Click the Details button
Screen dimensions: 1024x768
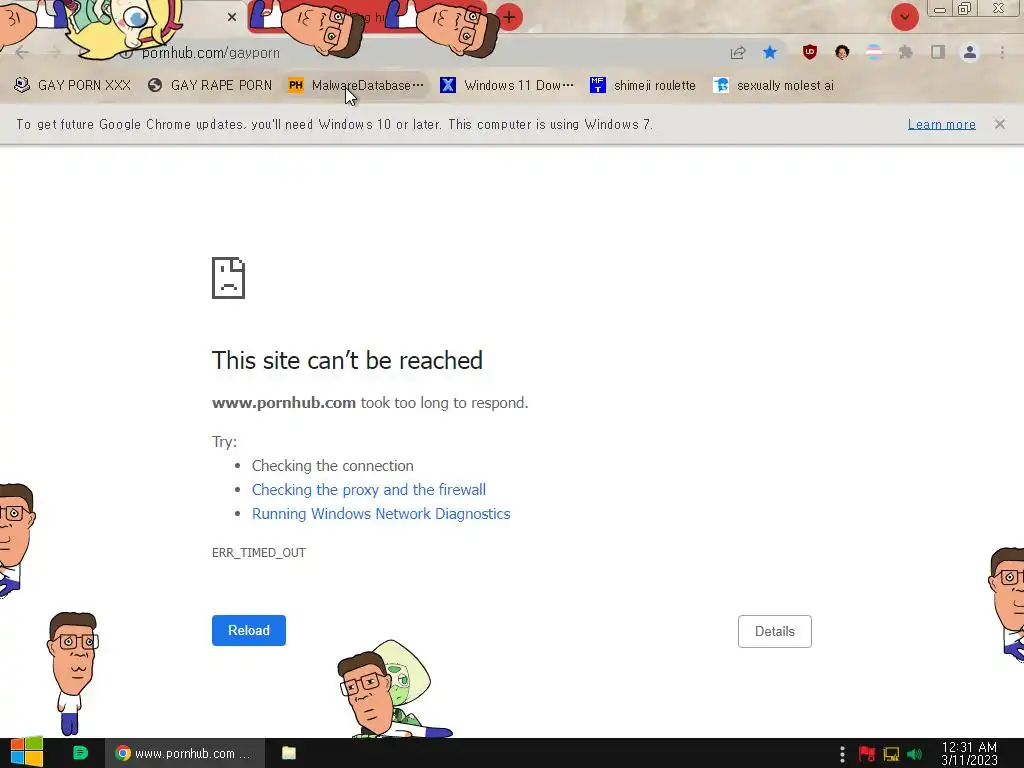click(x=775, y=632)
